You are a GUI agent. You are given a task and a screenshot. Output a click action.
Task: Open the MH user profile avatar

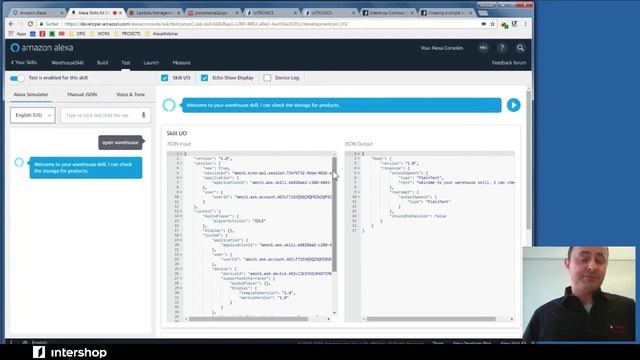click(483, 48)
